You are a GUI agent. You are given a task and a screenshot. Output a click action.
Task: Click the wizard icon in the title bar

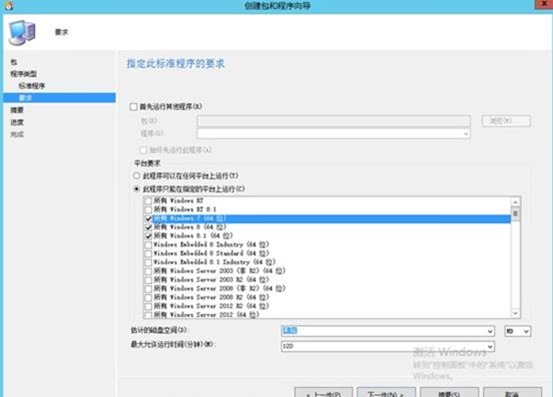(8, 5)
